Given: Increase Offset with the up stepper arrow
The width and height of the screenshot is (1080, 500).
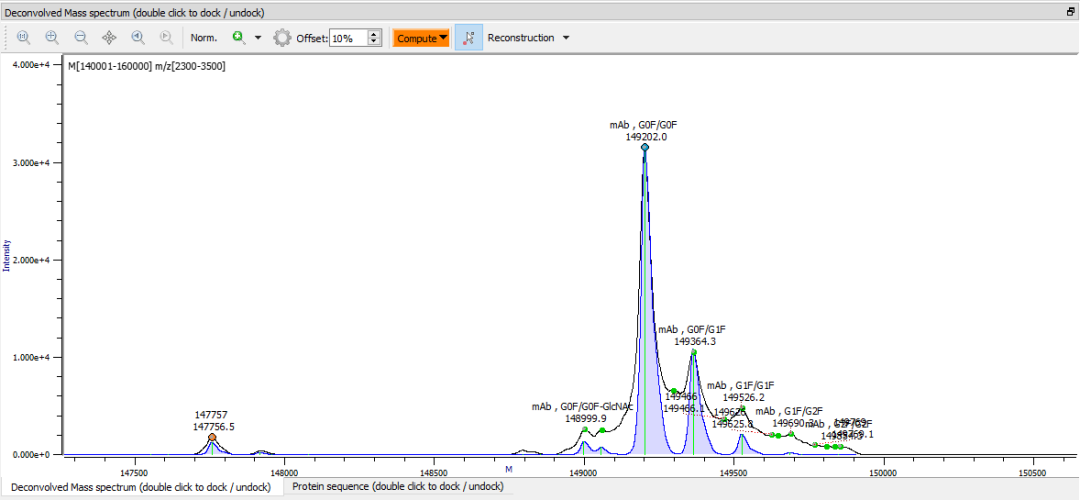Looking at the screenshot, I should 374,34.
